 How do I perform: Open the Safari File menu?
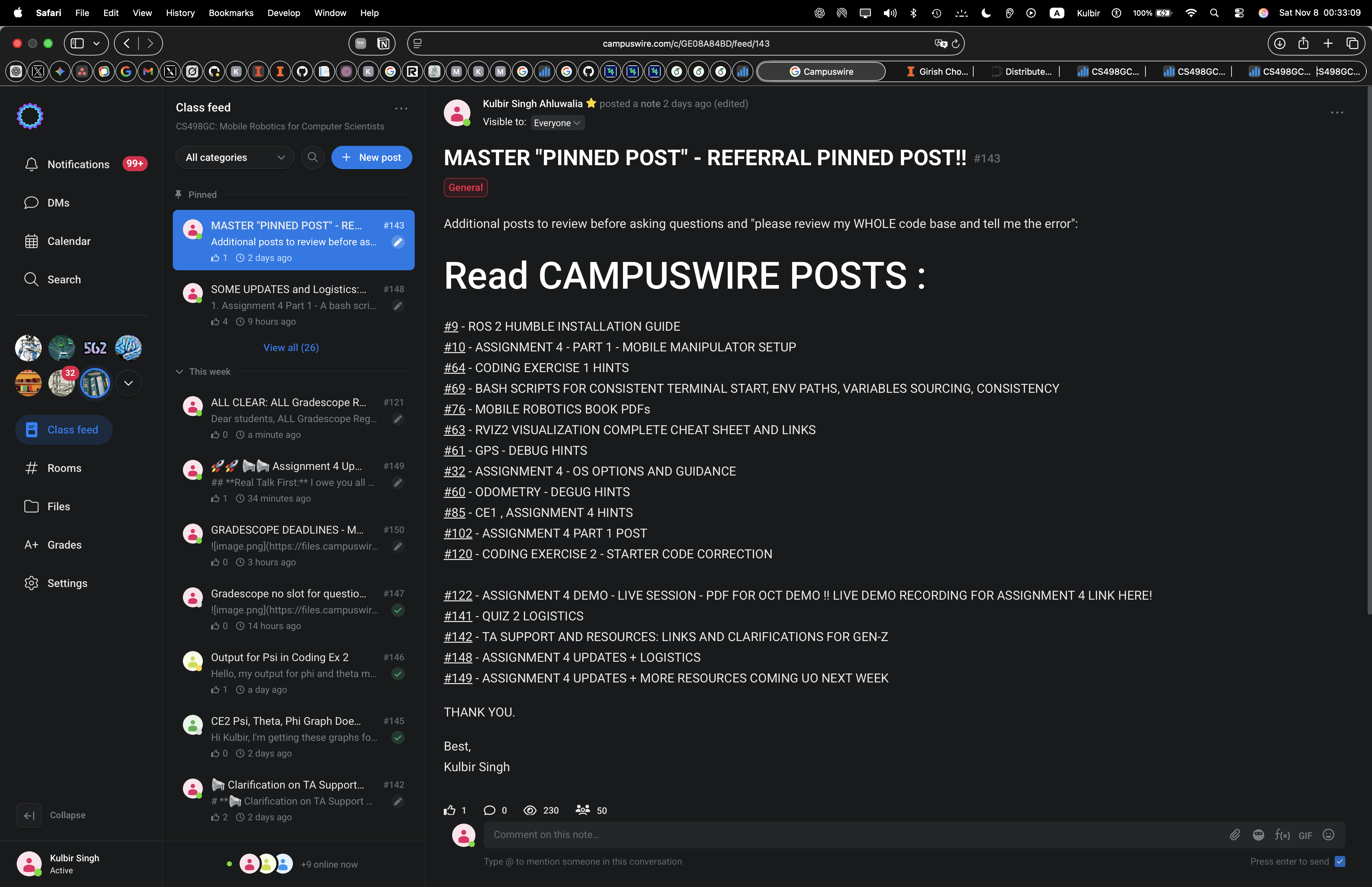(82, 13)
